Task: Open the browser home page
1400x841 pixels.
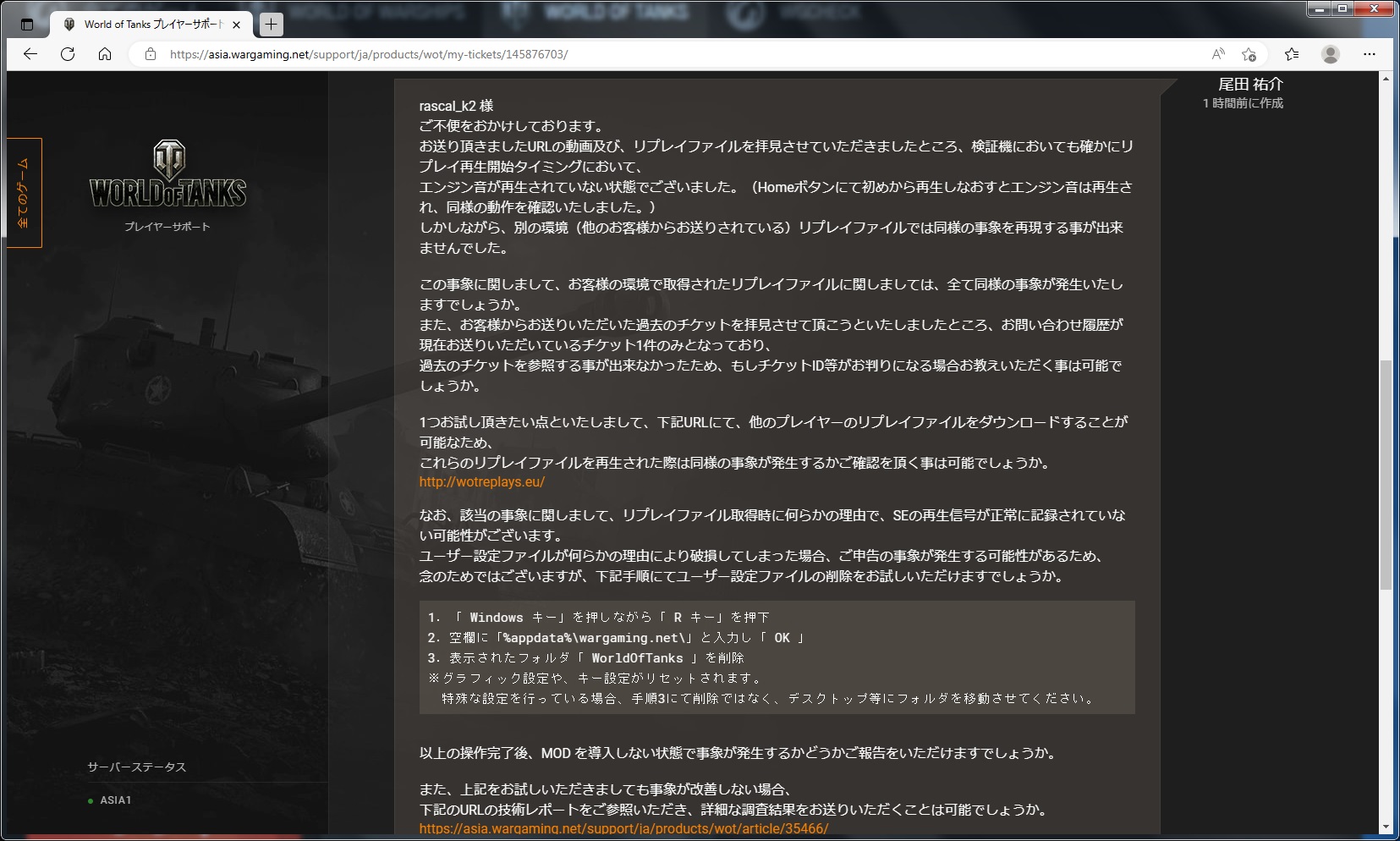Action: [105, 54]
